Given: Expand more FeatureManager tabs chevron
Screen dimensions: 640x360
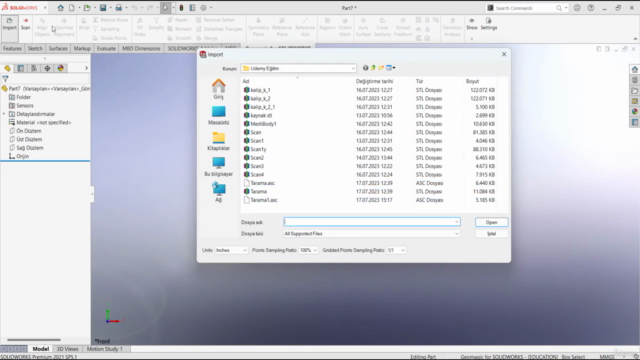Looking at the screenshot, I should pyautogui.click(x=87, y=68).
